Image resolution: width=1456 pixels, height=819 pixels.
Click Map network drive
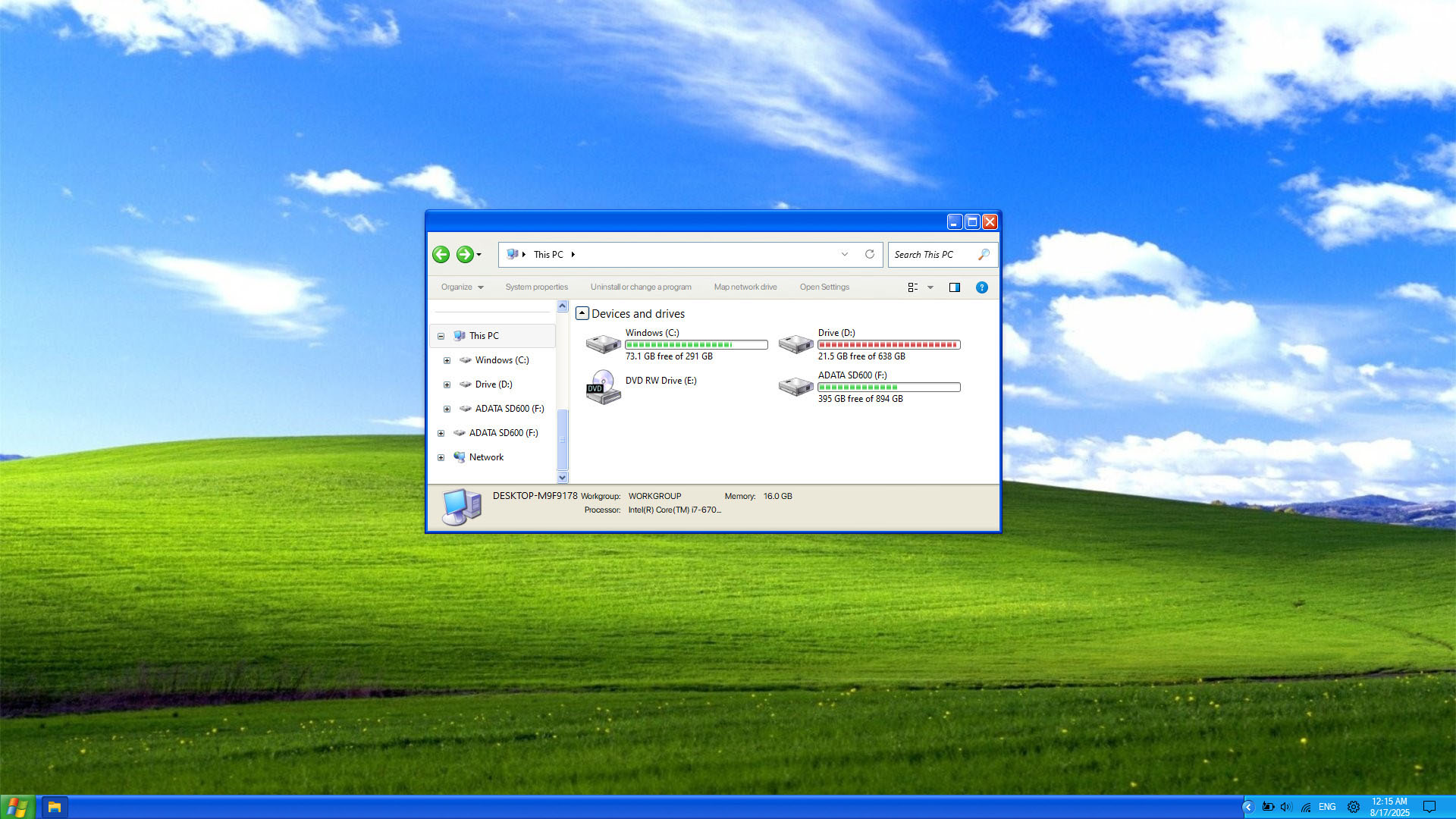745,287
